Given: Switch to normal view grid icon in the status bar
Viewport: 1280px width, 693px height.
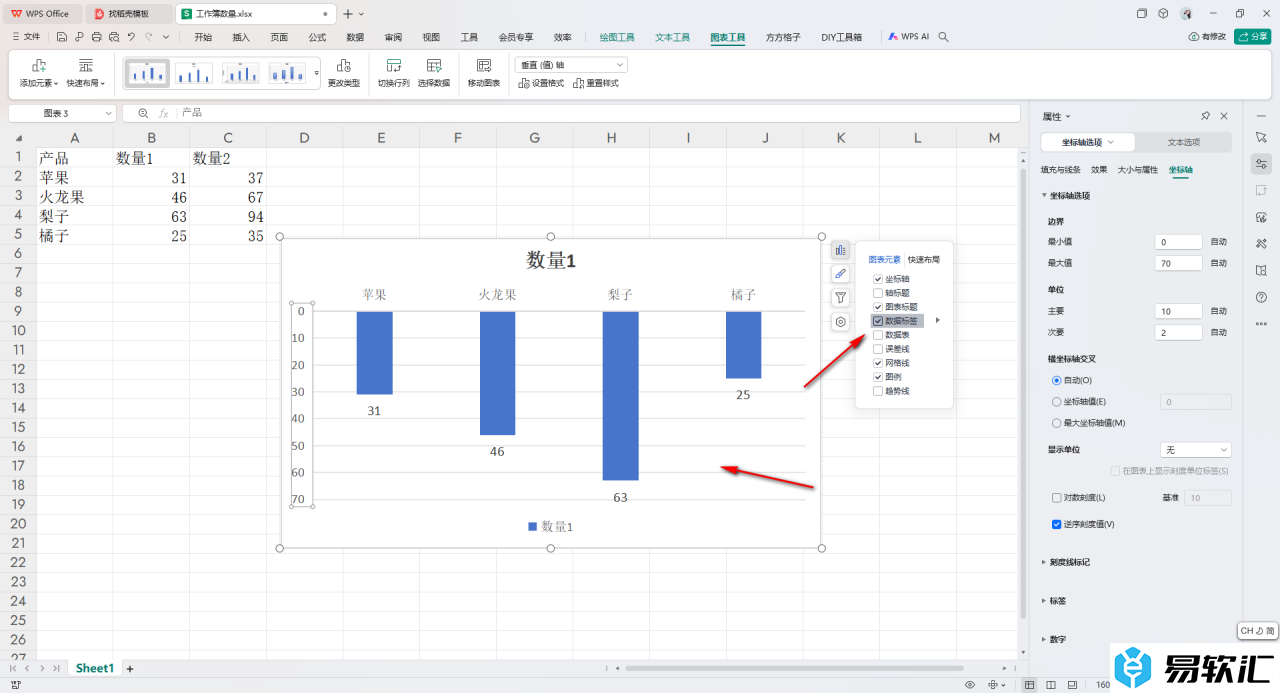Looking at the screenshot, I should click(1030, 685).
